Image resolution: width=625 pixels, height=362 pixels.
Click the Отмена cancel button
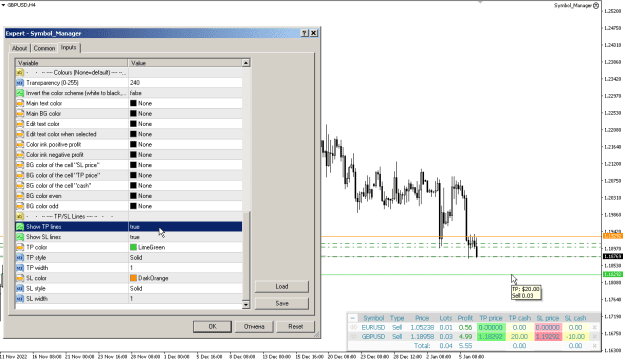pyautogui.click(x=254, y=327)
